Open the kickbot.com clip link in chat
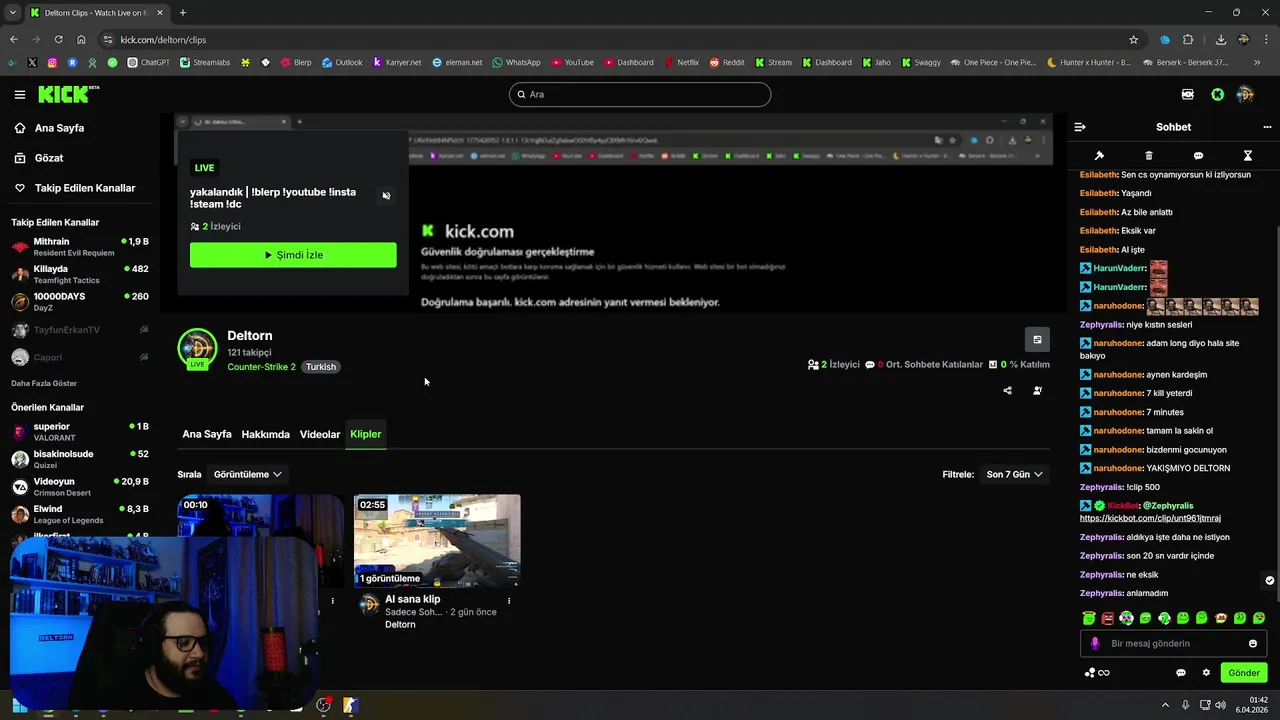Viewport: 1280px width, 720px height. coord(1150,518)
